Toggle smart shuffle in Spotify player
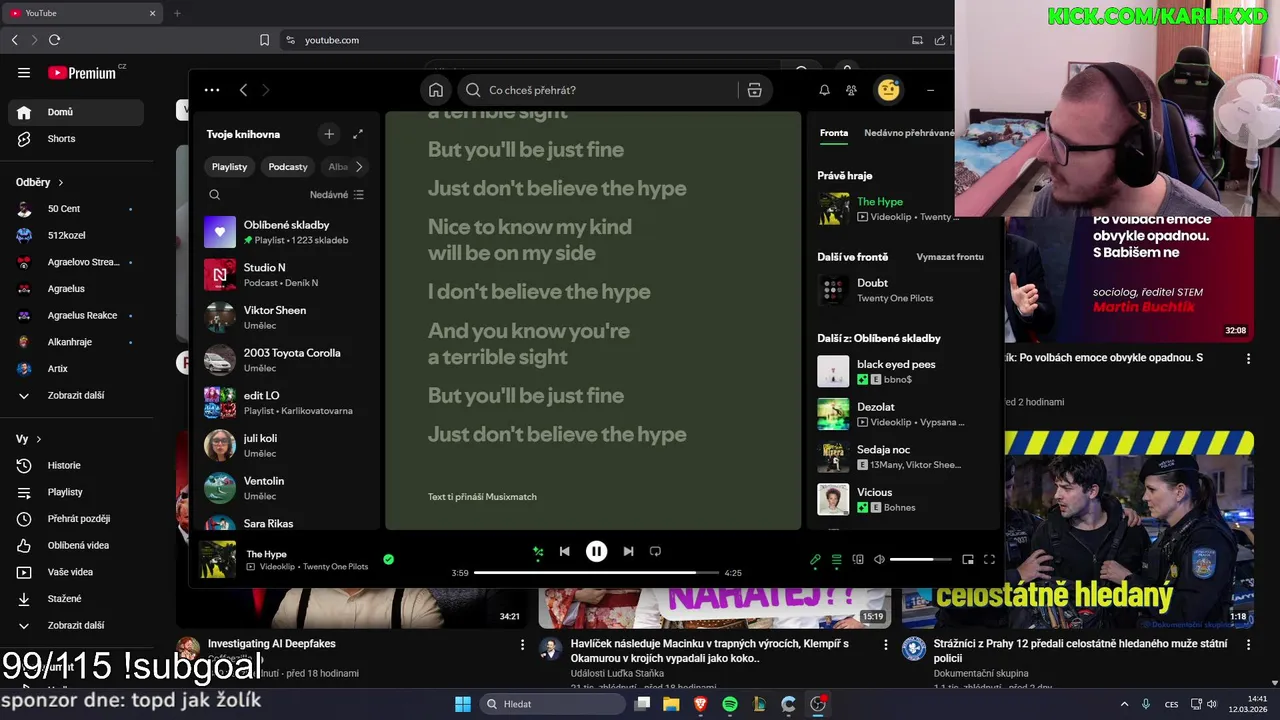The height and width of the screenshot is (720, 1280). point(538,551)
